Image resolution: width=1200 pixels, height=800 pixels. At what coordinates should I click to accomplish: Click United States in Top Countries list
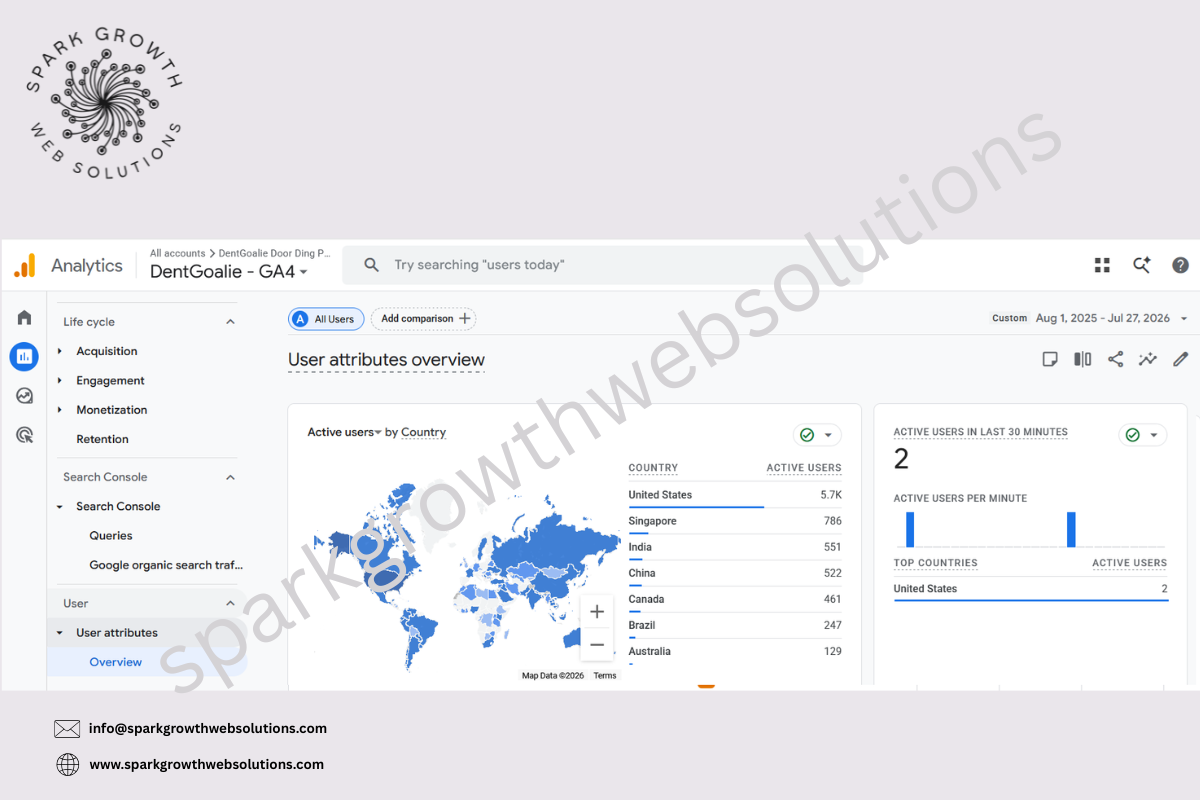coord(1030,589)
